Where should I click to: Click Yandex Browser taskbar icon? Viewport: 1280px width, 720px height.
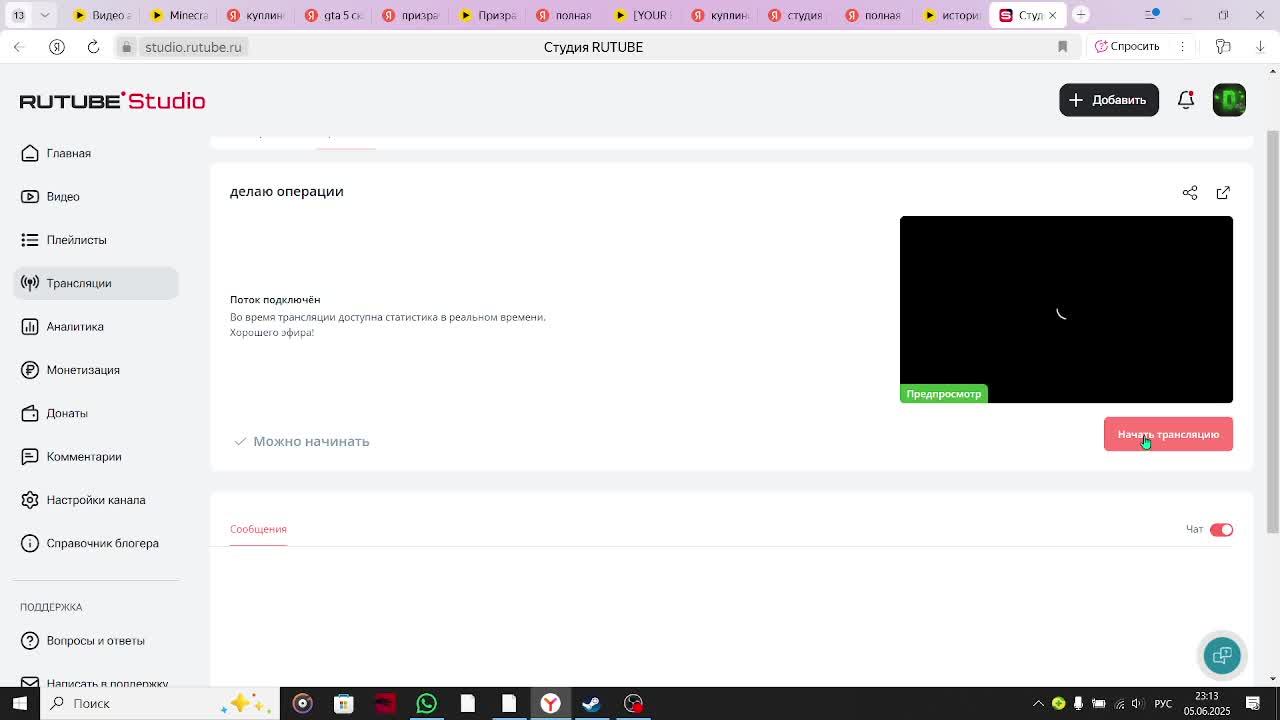pos(550,703)
